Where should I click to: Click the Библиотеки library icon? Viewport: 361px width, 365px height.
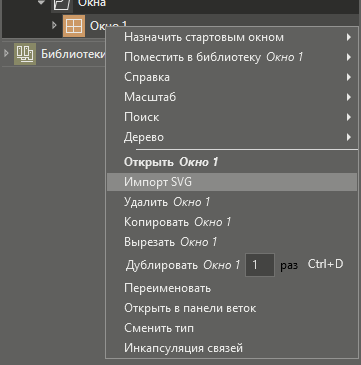tap(25, 54)
